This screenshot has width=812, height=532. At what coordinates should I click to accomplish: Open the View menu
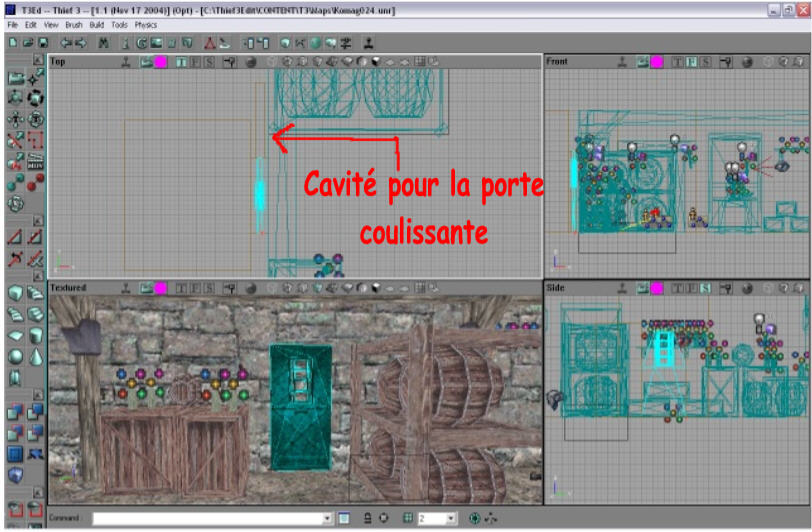point(51,25)
